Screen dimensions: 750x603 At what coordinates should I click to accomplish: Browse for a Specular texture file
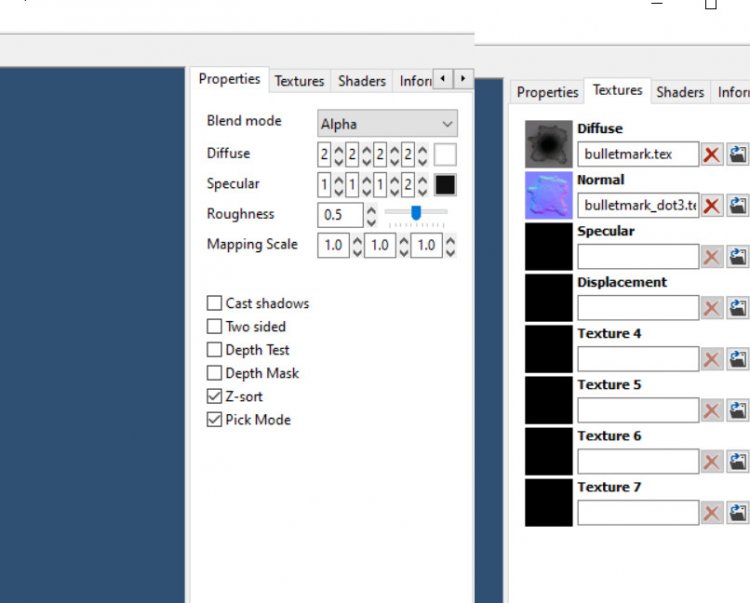point(738,257)
